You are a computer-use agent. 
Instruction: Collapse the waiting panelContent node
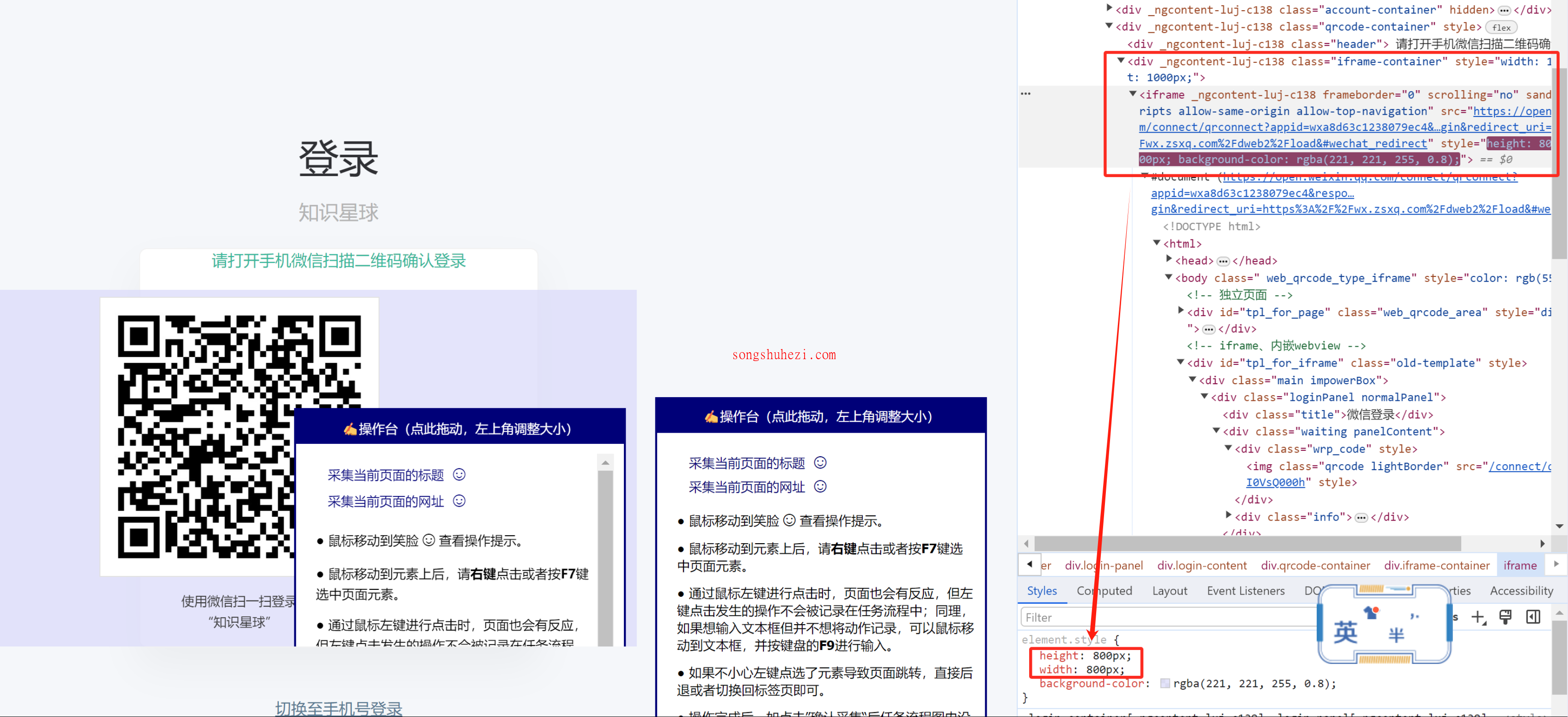1216,430
